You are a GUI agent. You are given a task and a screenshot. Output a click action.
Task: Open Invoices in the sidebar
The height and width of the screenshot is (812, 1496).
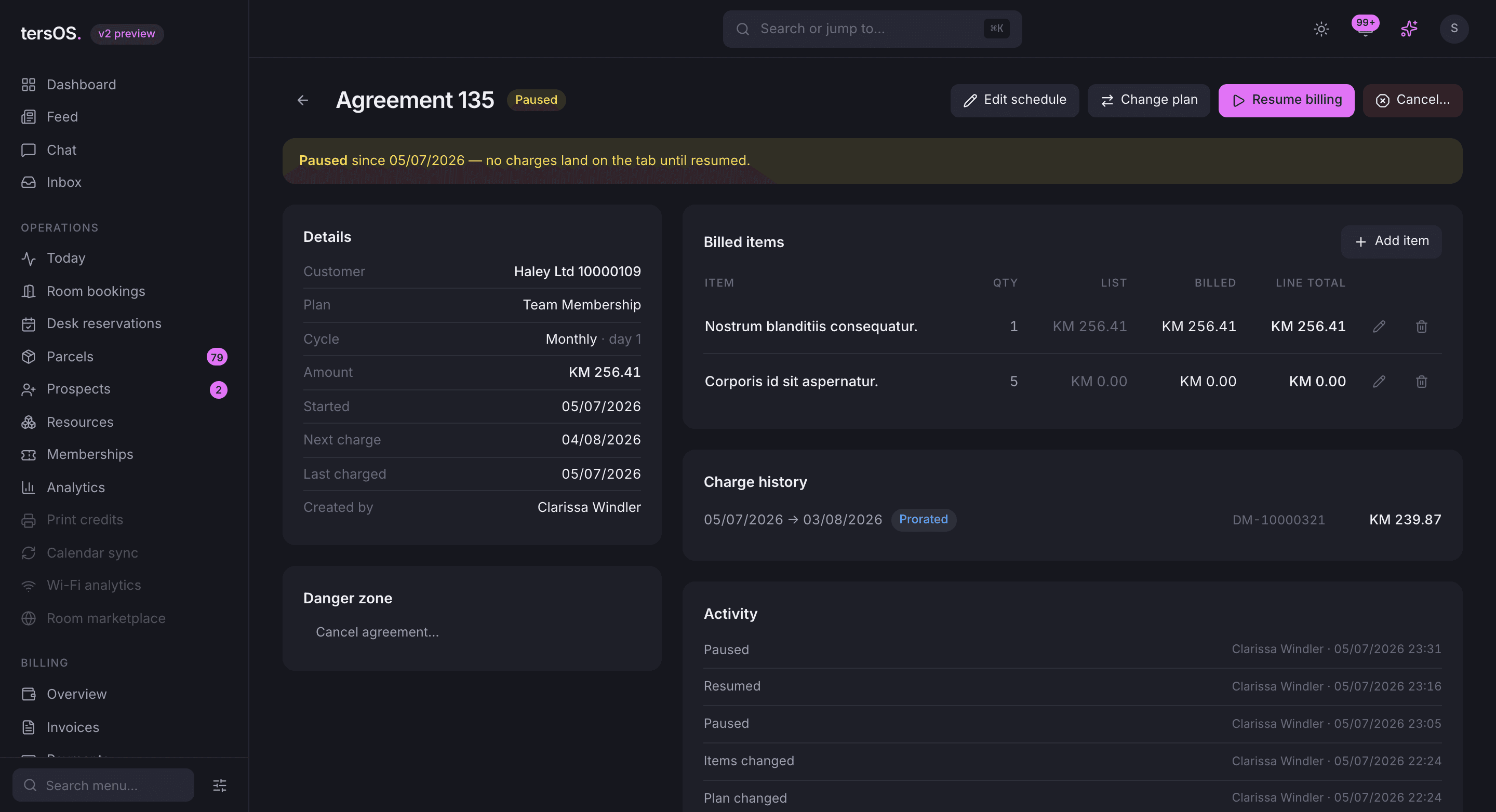point(124,727)
